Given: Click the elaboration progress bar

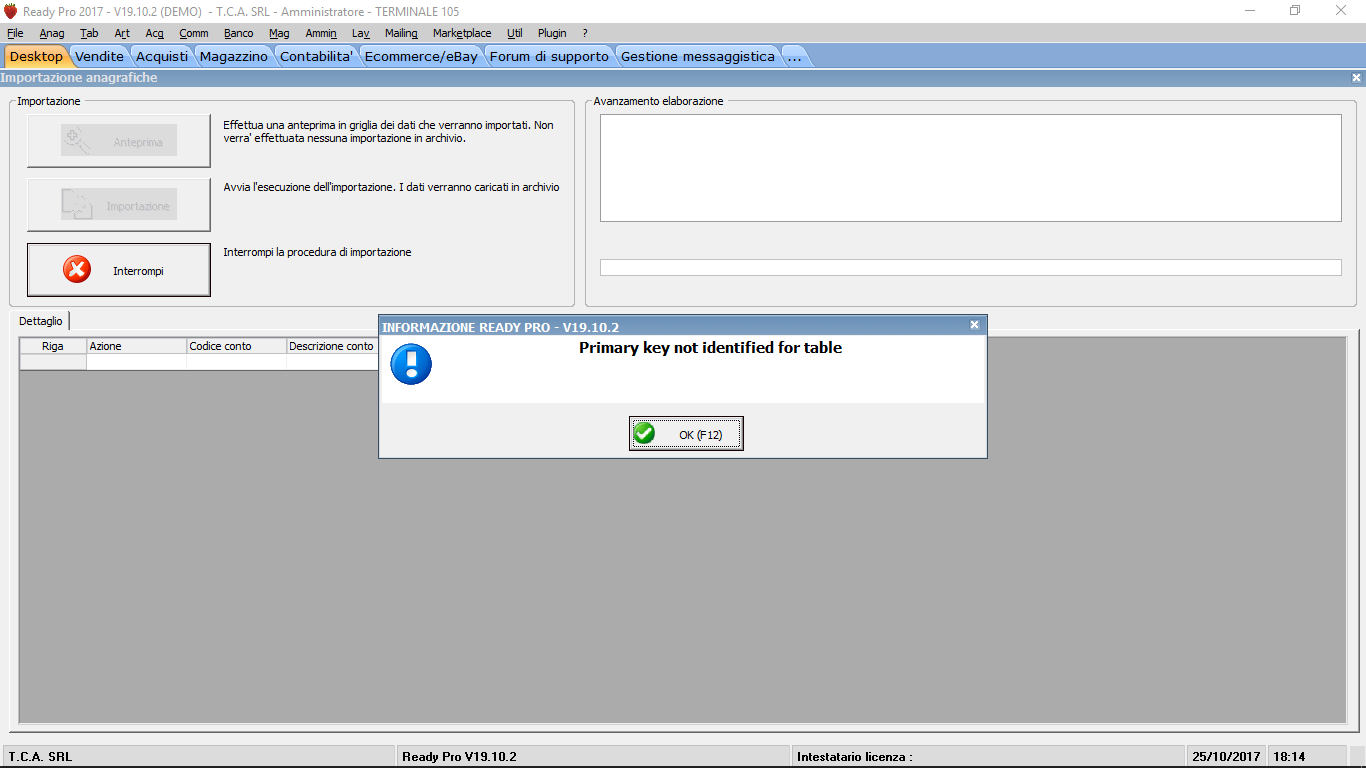Looking at the screenshot, I should pyautogui.click(x=970, y=267).
